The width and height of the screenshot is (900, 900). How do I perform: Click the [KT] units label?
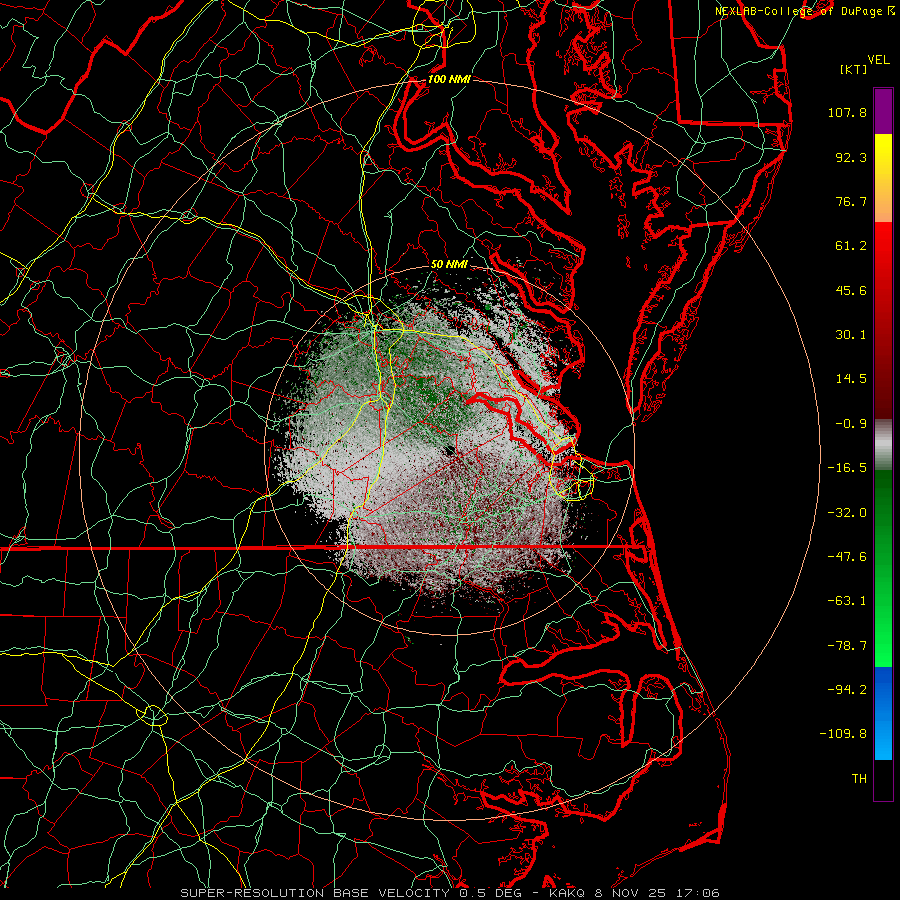(x=854, y=69)
